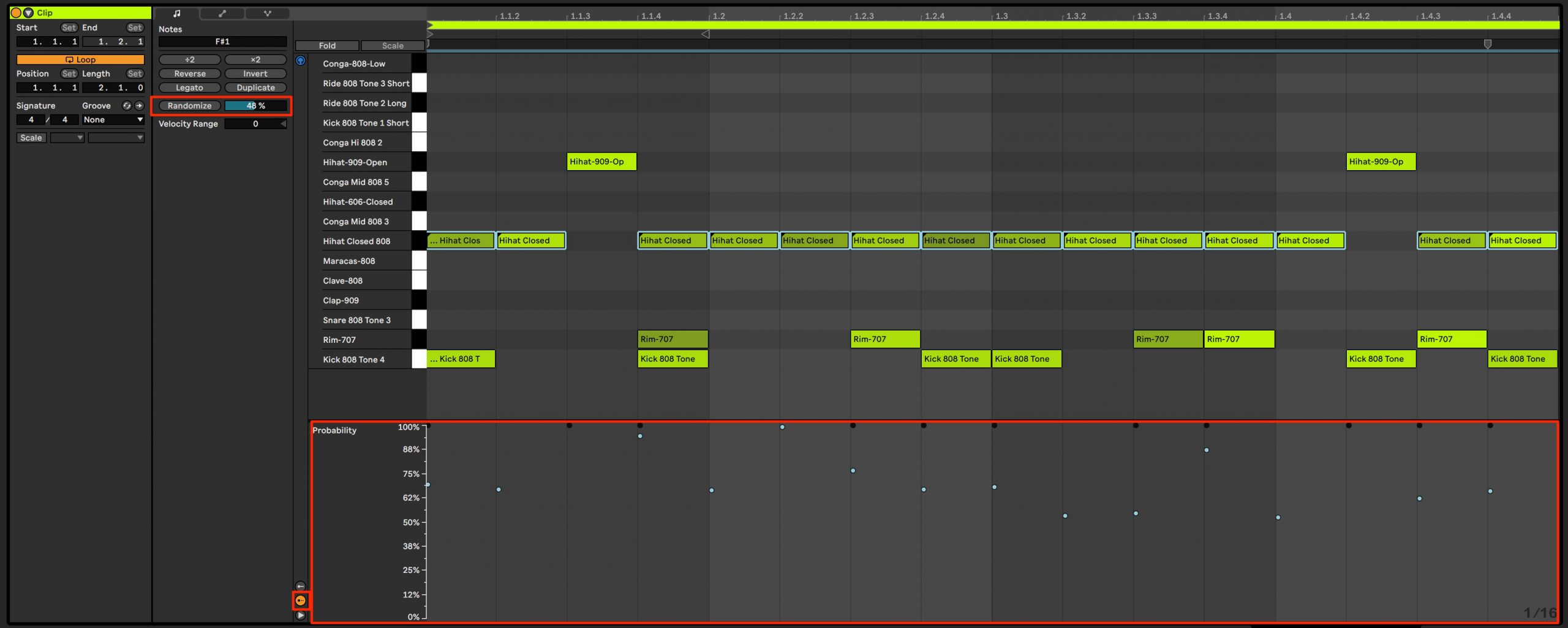The image size is (1568, 628).
Task: Click the Kick 808 Tone note at 1.3
Action: [1027, 359]
